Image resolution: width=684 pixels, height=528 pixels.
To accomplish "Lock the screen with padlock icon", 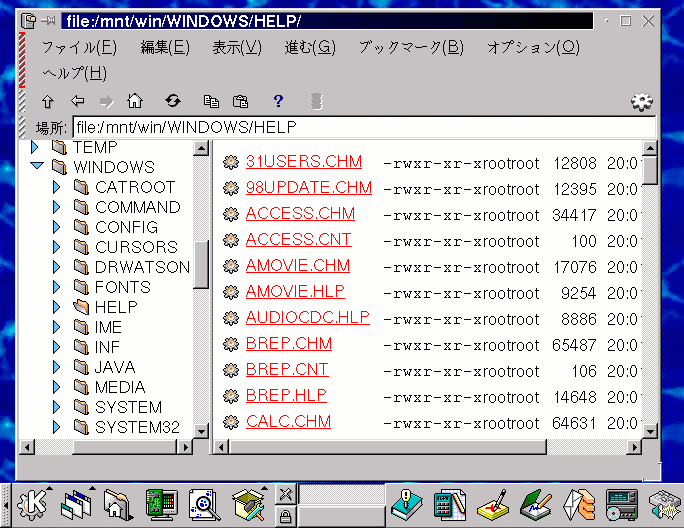I will pos(286,517).
